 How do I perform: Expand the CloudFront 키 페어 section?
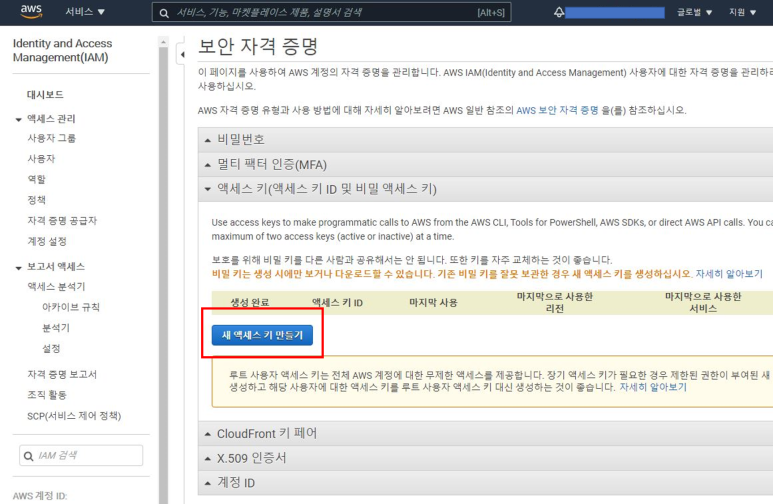point(486,433)
